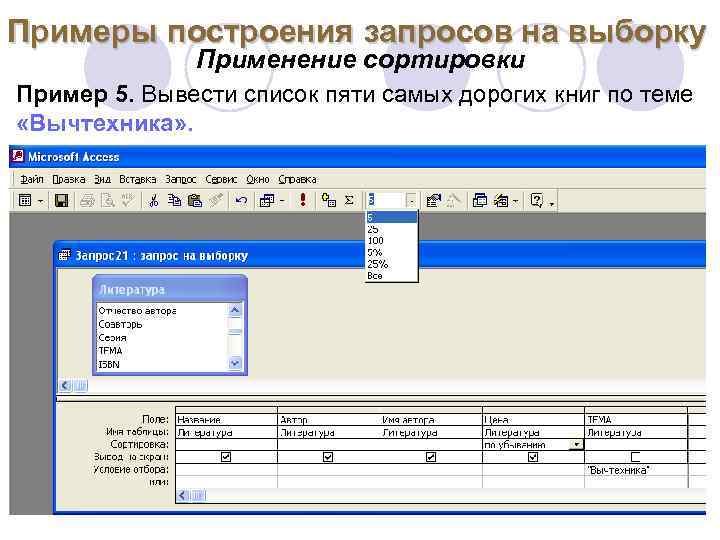Toggle 'Вывод на экран' checkbox for Цена

point(533,457)
